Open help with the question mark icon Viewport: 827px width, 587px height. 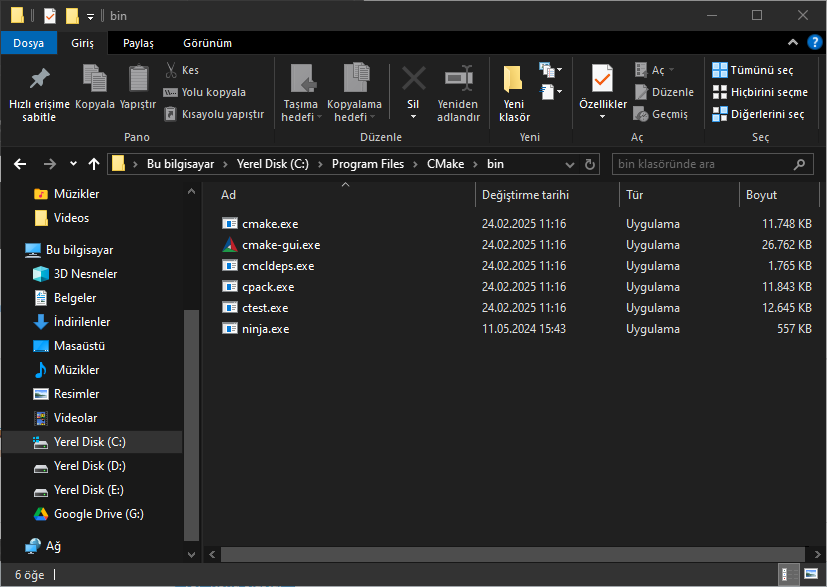(x=814, y=43)
